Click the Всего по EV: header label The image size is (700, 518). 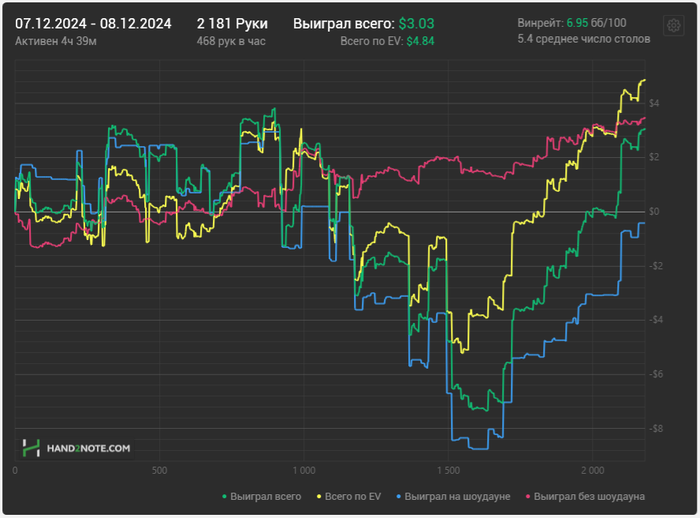coord(372,41)
